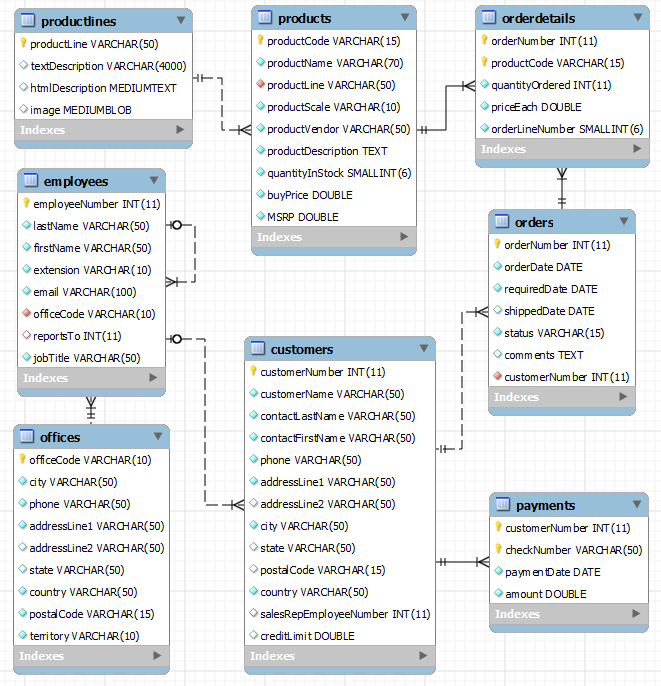Click the offices table title
This screenshot has height=686, width=661.
tap(60, 437)
